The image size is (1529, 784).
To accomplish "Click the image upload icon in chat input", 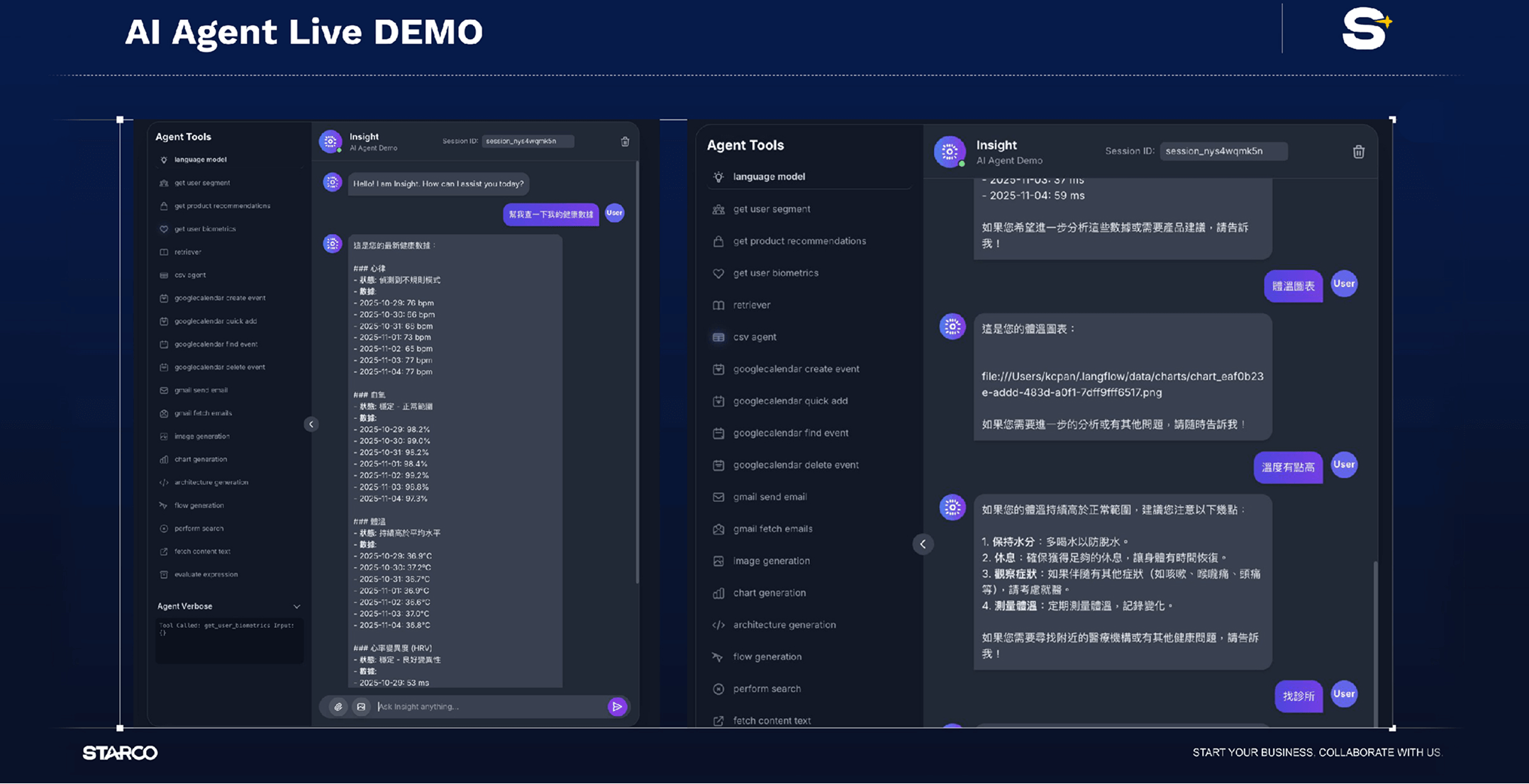I will coord(361,707).
